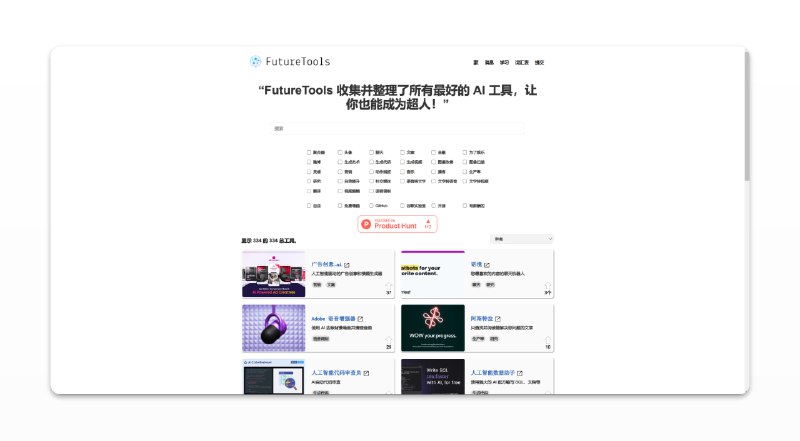The height and width of the screenshot is (441, 800).
Task: Go to the 家 nav item
Action: 476,62
